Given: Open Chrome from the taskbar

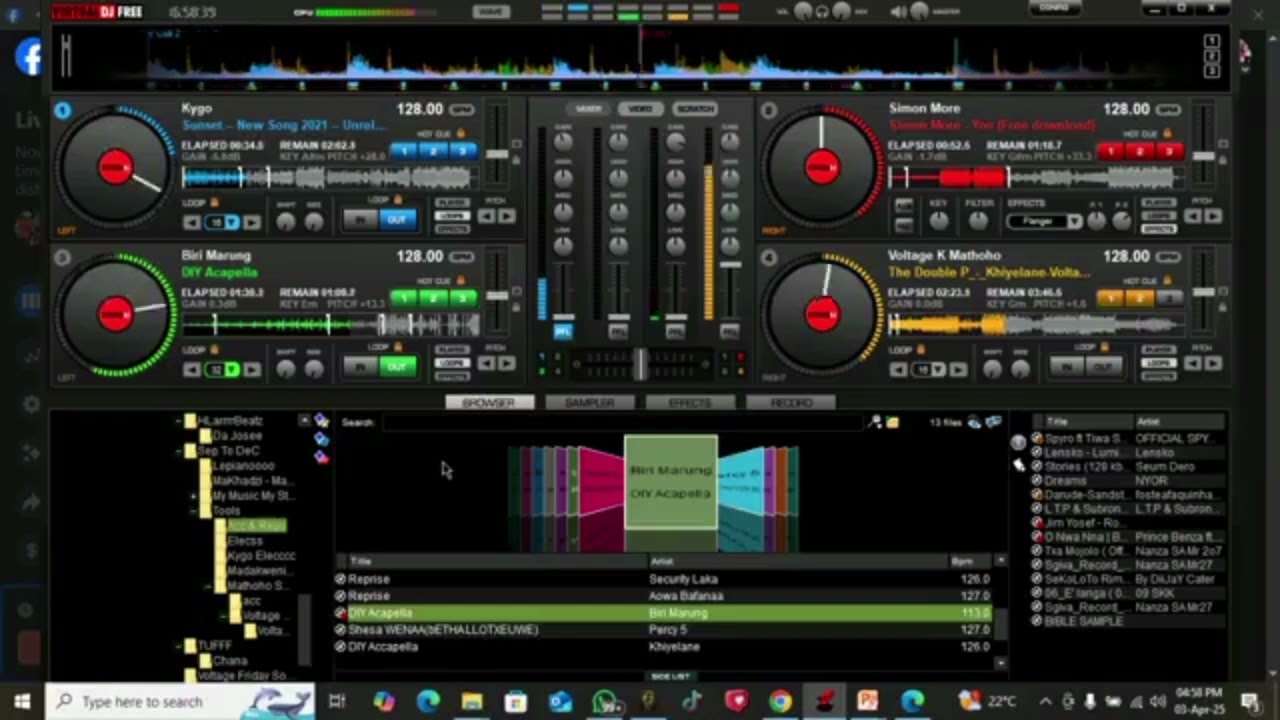Looking at the screenshot, I should [780, 701].
